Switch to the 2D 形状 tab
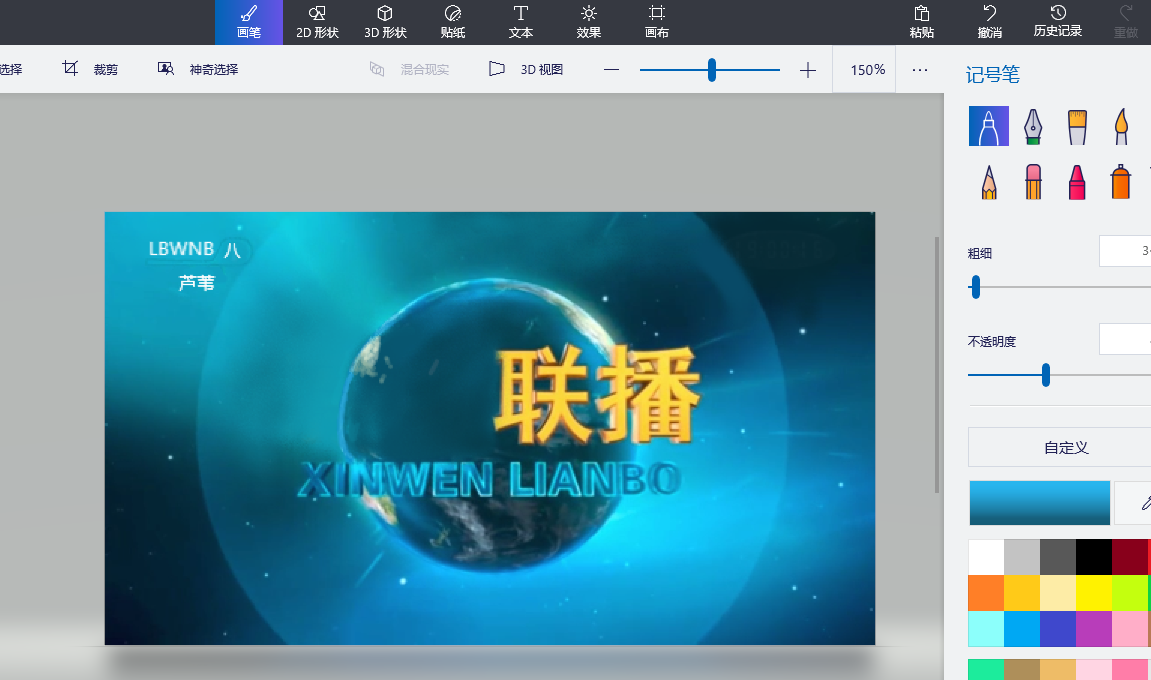Screen dimensions: 1151x680 tap(317, 22)
